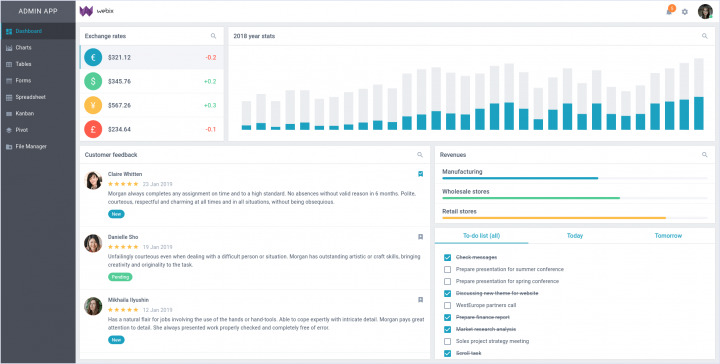The image size is (720, 364).
Task: Switch to the Tomorrow tab
Action: [x=668, y=235]
